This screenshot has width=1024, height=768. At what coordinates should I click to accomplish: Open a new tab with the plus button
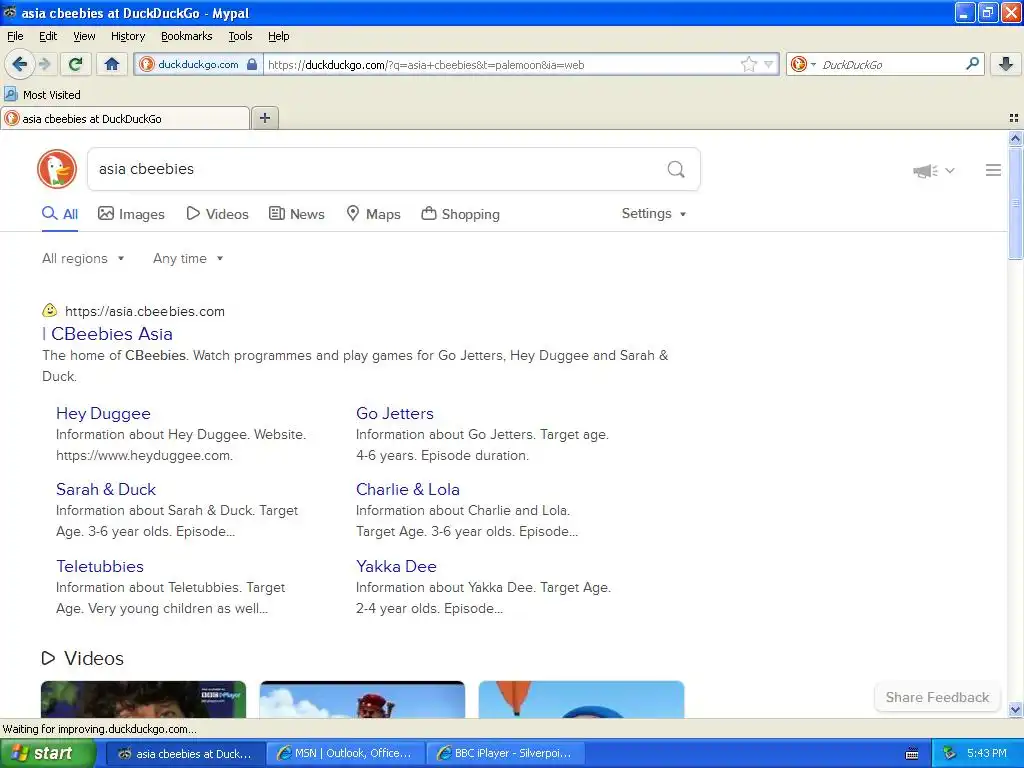264,118
